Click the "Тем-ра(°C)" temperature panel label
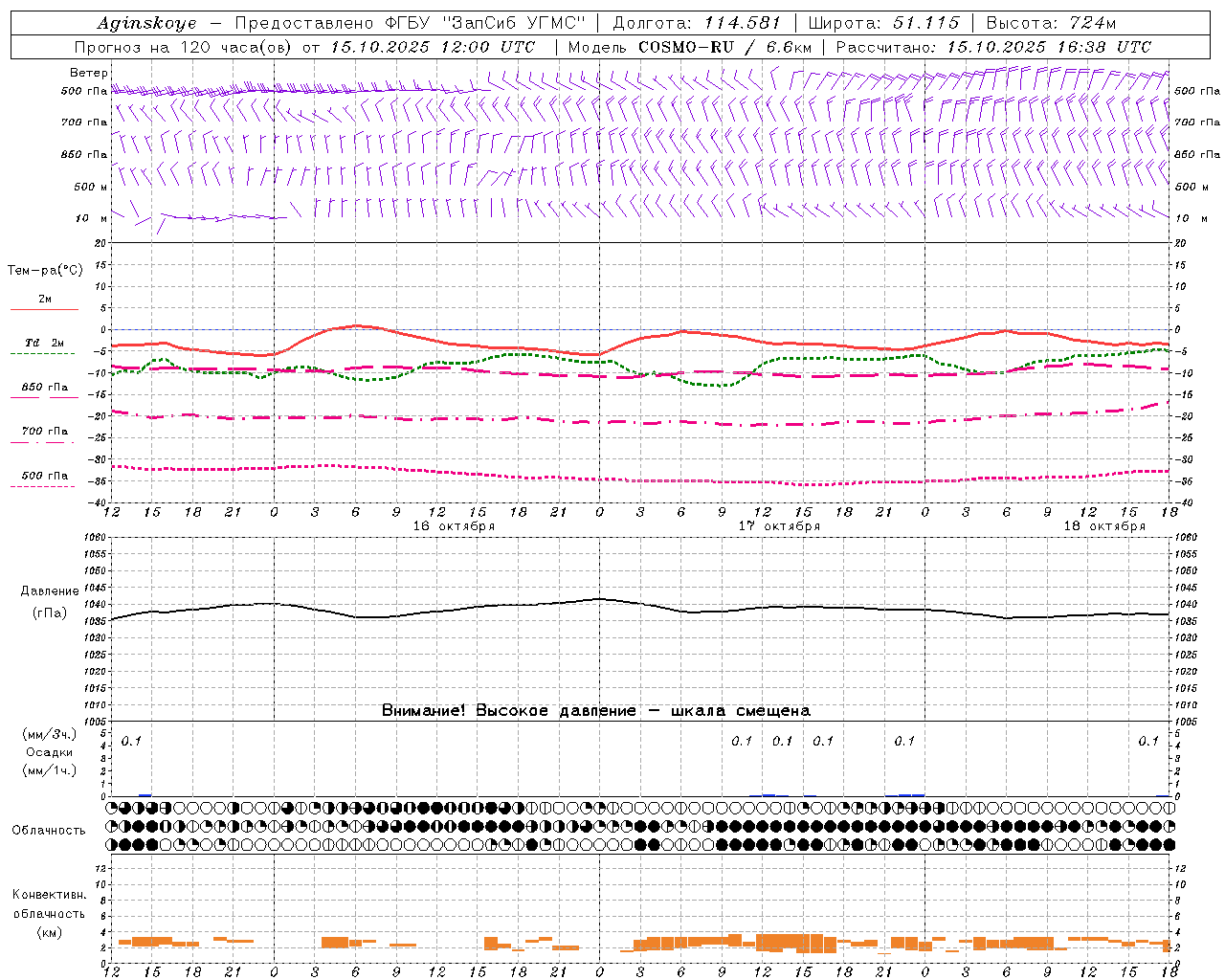This screenshot has width=1225, height=980. point(45,271)
